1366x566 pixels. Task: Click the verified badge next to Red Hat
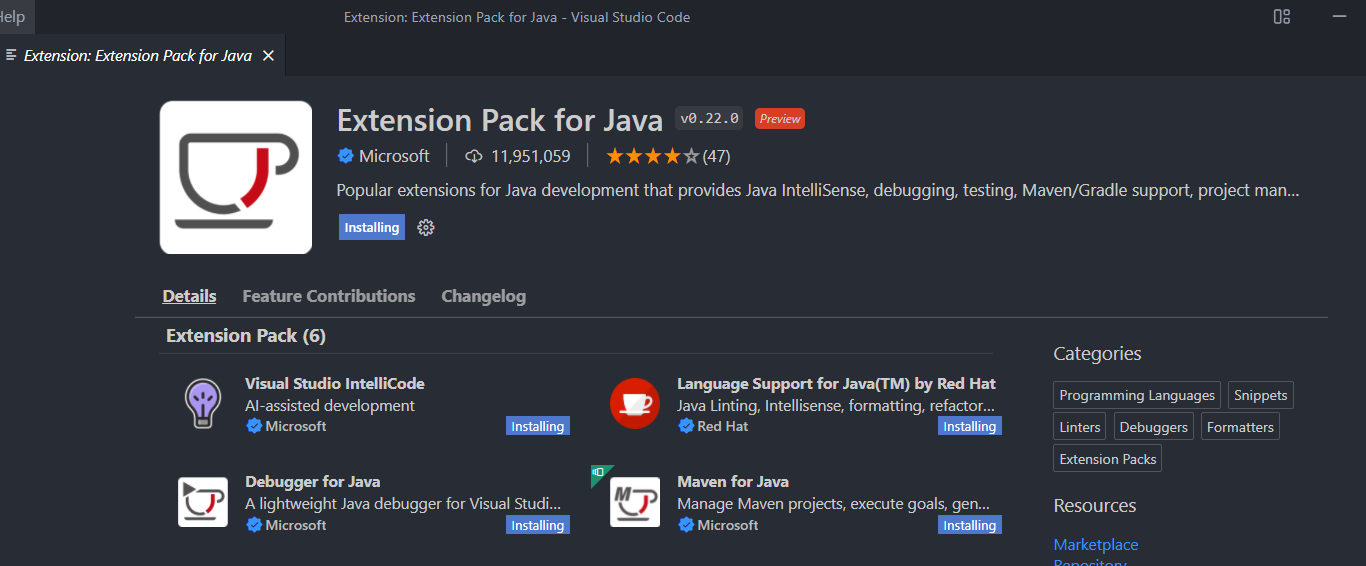pyautogui.click(x=686, y=426)
